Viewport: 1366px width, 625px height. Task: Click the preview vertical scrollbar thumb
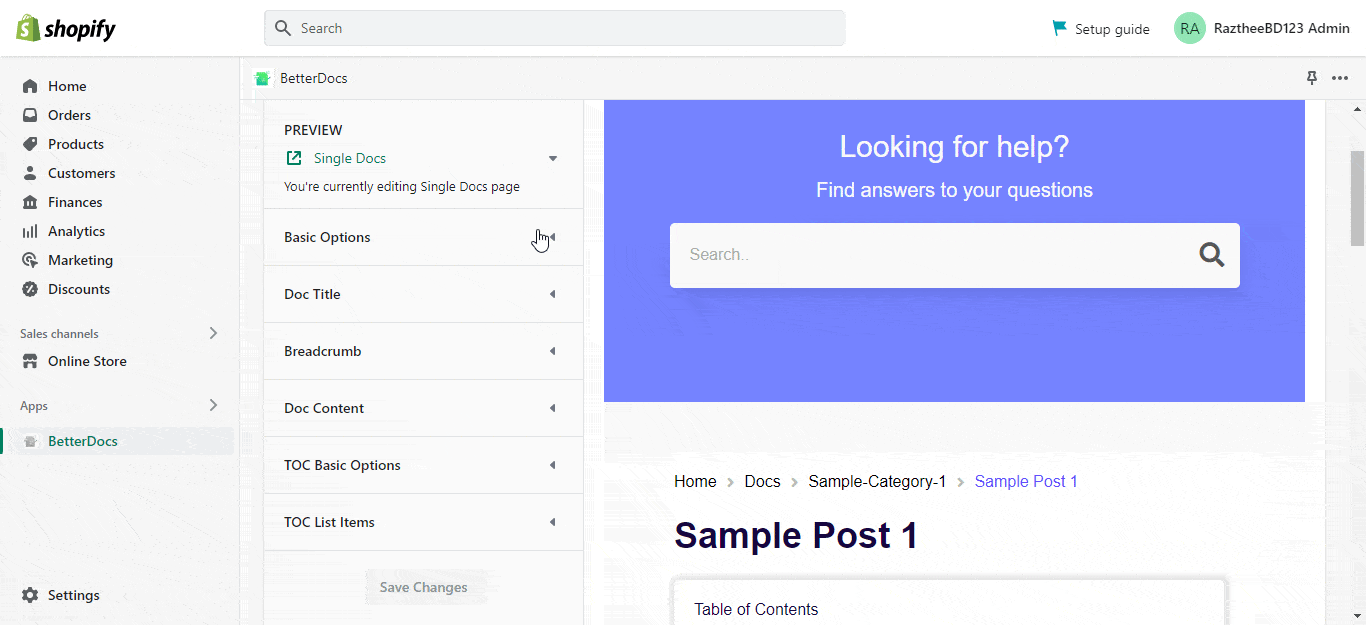(1357, 198)
